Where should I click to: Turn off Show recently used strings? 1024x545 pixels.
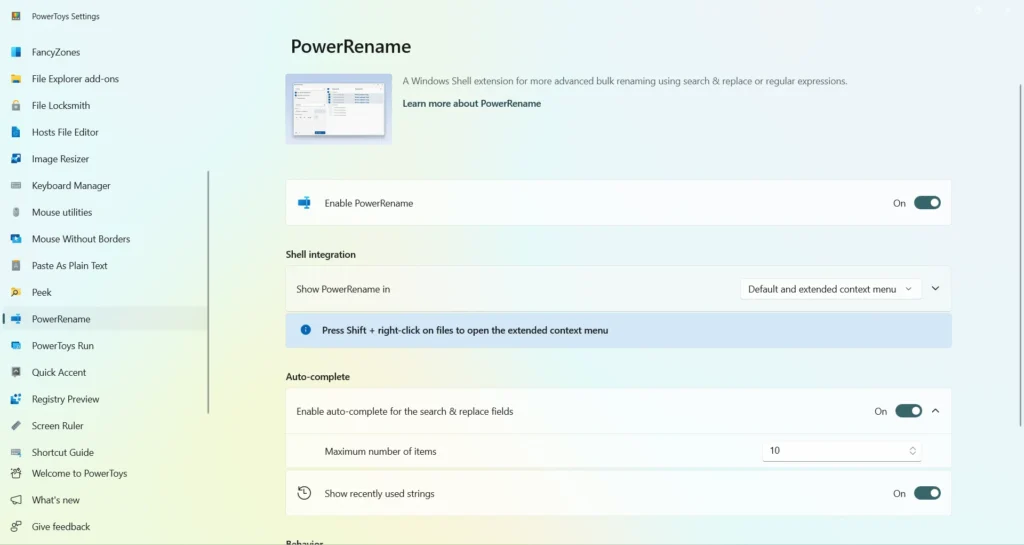pos(927,493)
